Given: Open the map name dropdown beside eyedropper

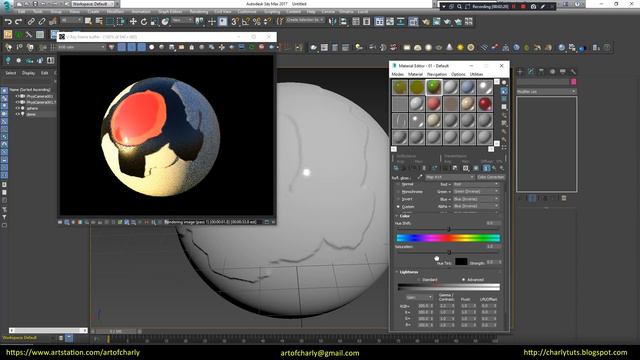Looking at the screenshot, I should click(450, 177).
